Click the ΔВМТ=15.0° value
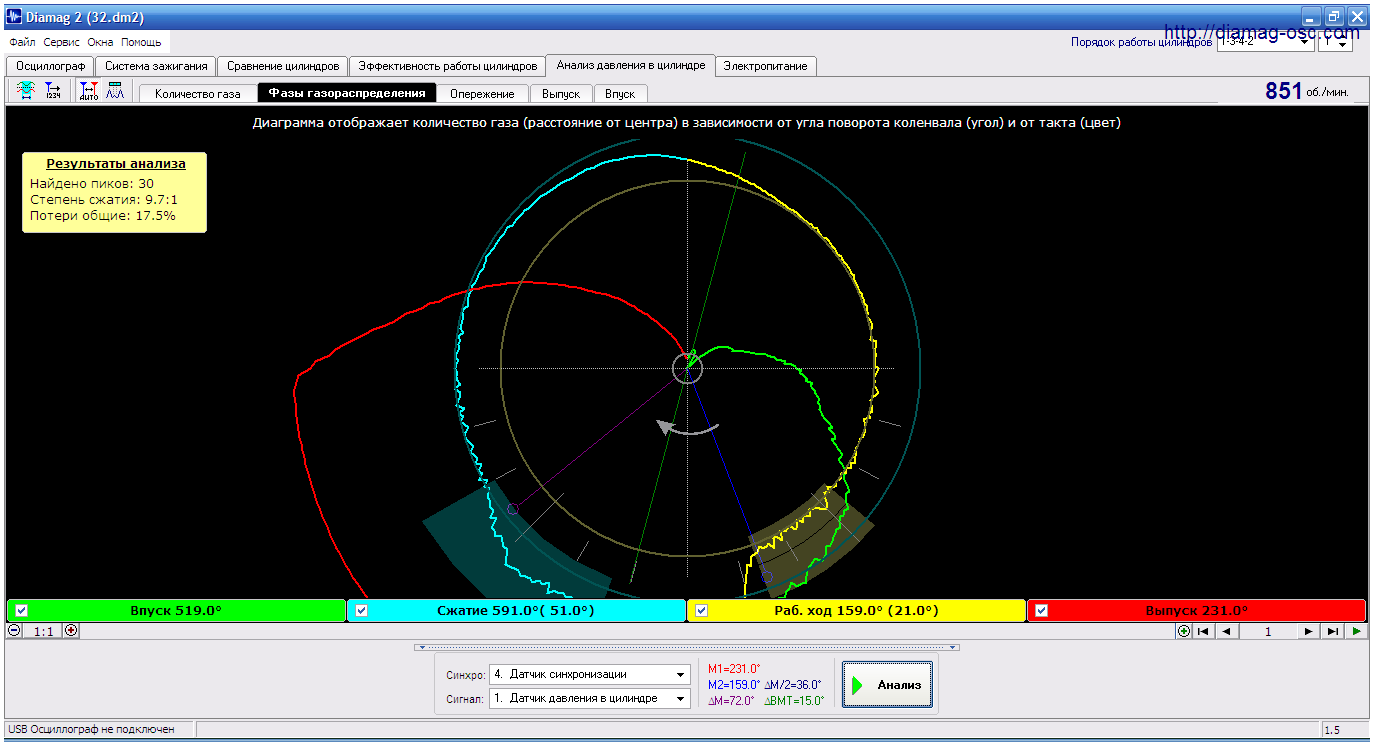Screen dimensions: 1374x742 coord(794,701)
